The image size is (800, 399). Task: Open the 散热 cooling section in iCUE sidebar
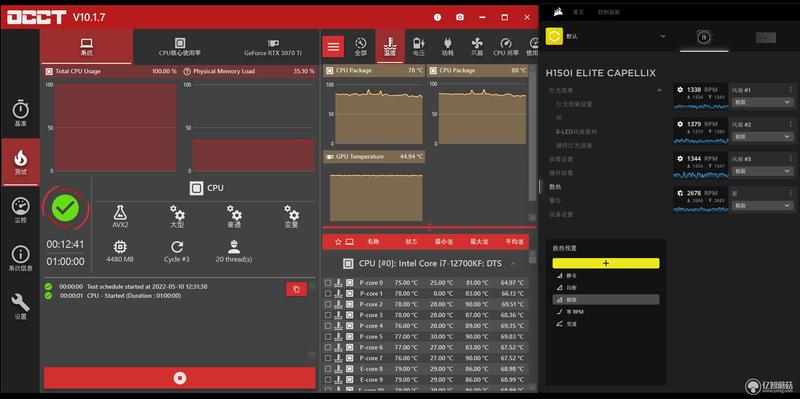555,187
